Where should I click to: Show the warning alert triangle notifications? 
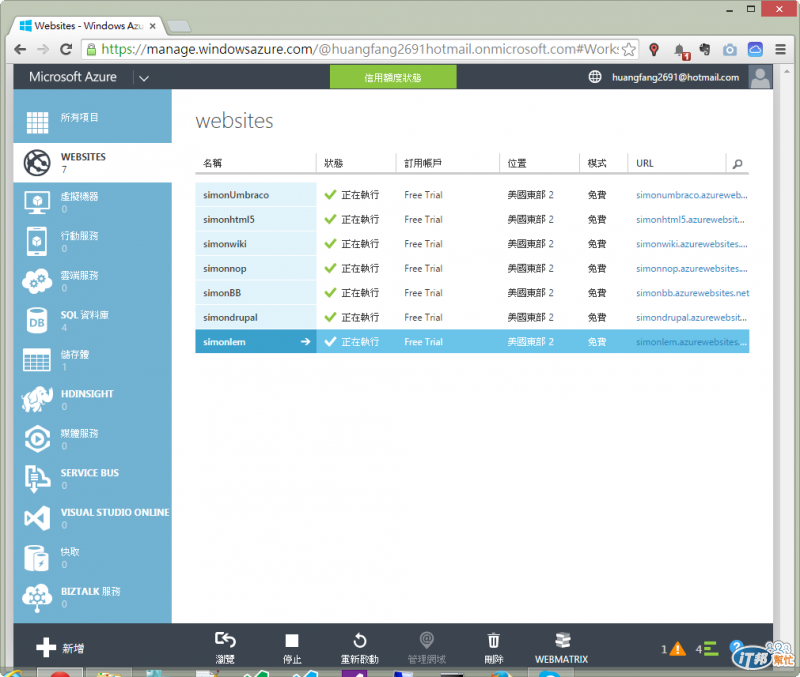[678, 649]
